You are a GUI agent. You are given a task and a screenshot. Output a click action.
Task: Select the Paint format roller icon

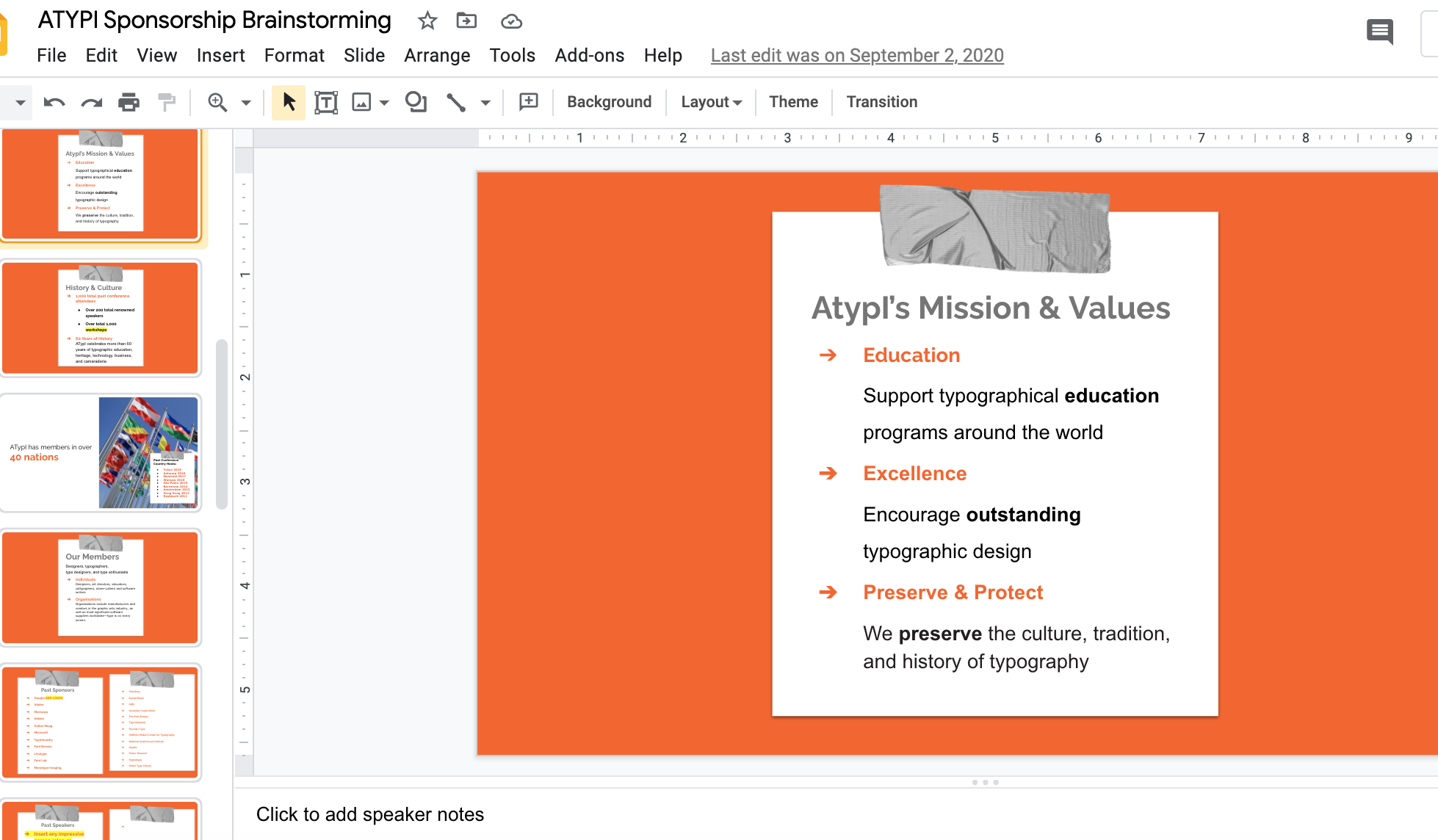pos(167,102)
